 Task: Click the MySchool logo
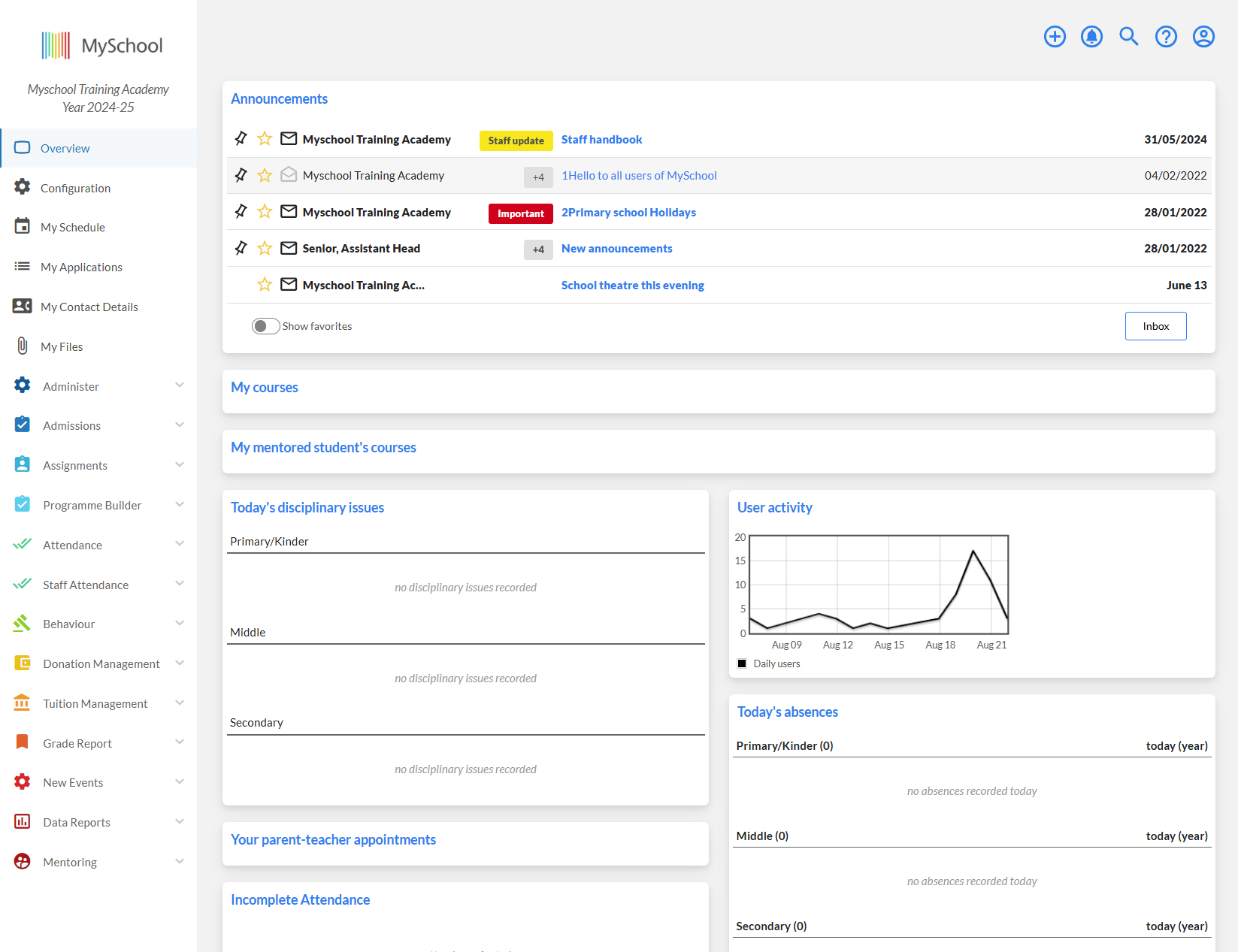[103, 45]
